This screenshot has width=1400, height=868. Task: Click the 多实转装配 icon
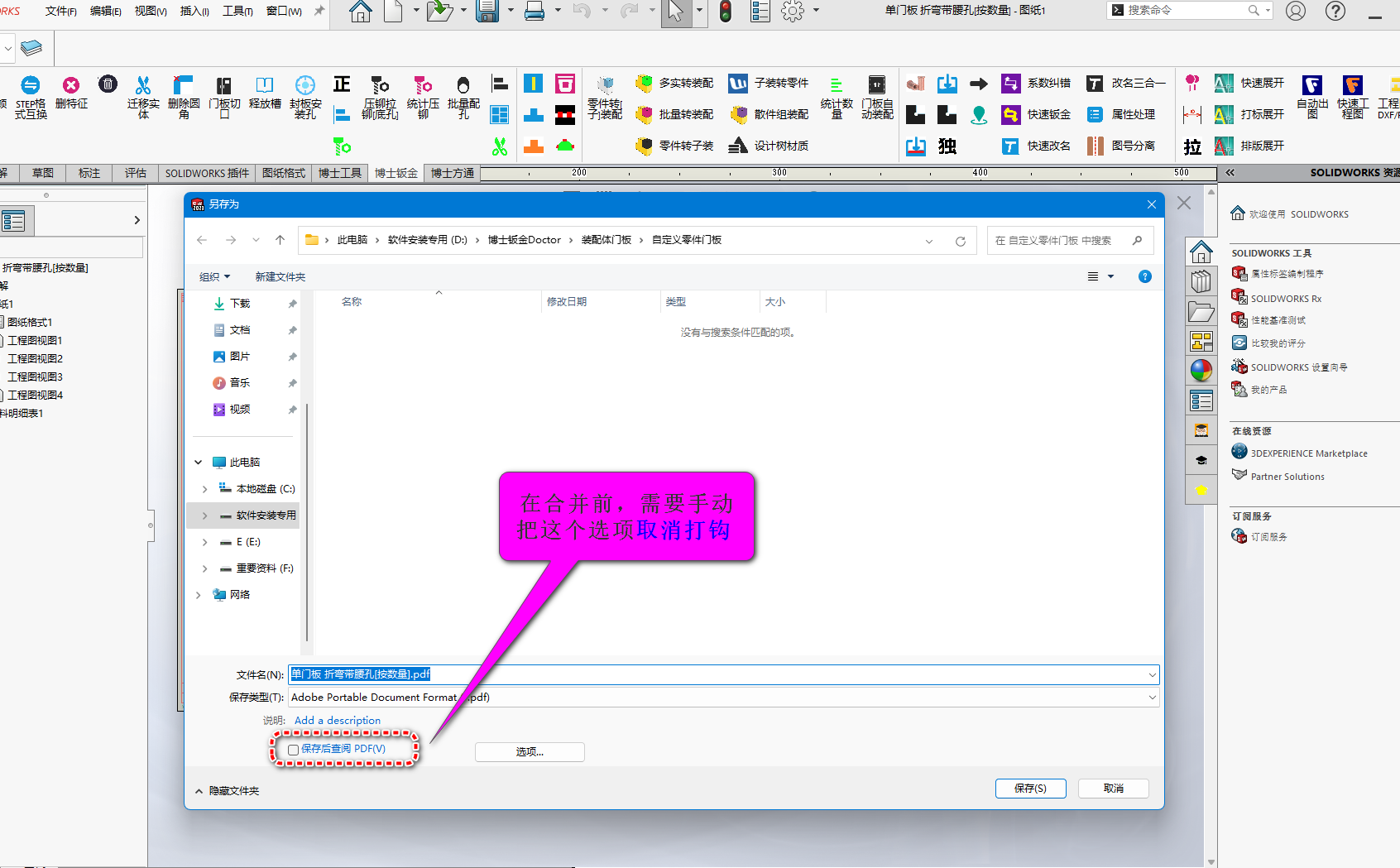[x=645, y=84]
